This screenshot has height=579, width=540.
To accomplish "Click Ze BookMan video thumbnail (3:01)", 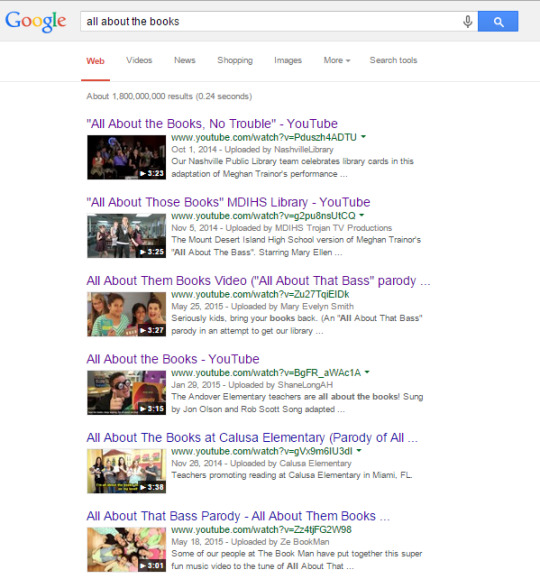I will pos(126,550).
